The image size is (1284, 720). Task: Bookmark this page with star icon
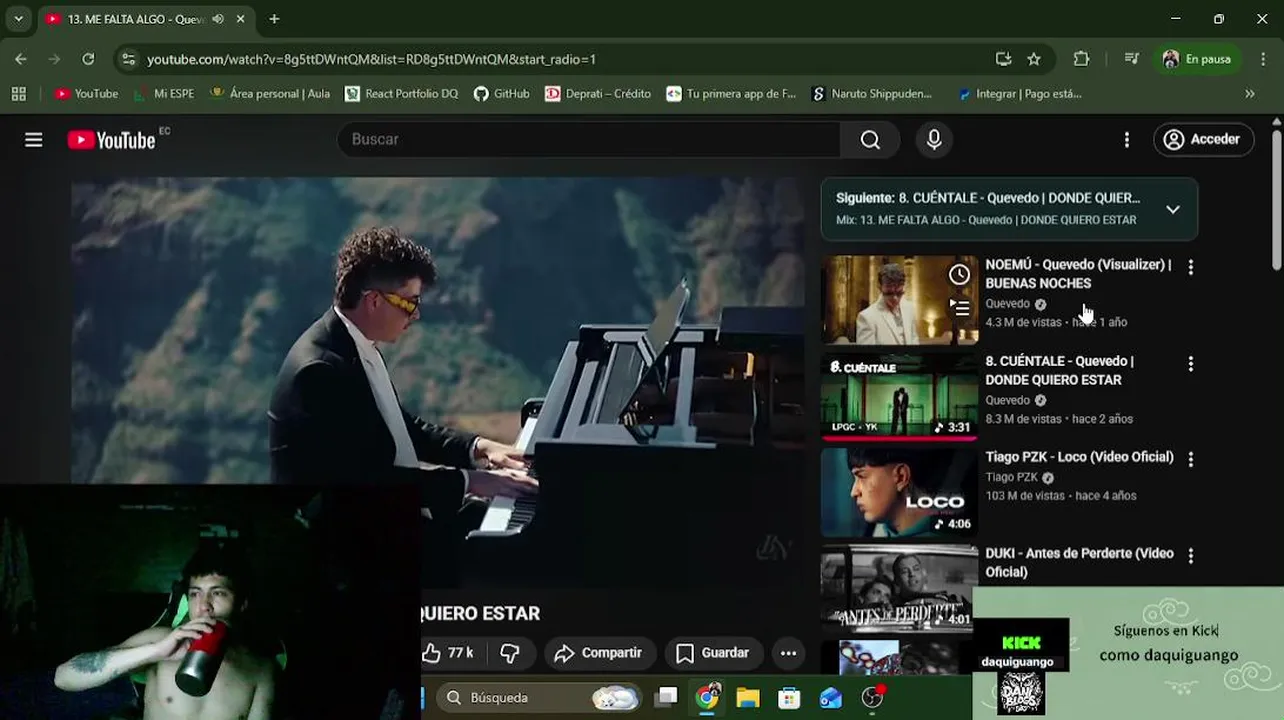tap(1034, 59)
